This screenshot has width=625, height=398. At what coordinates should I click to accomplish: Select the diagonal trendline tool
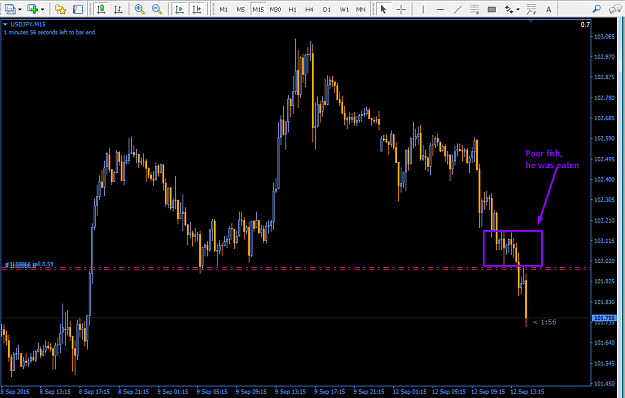click(x=458, y=9)
